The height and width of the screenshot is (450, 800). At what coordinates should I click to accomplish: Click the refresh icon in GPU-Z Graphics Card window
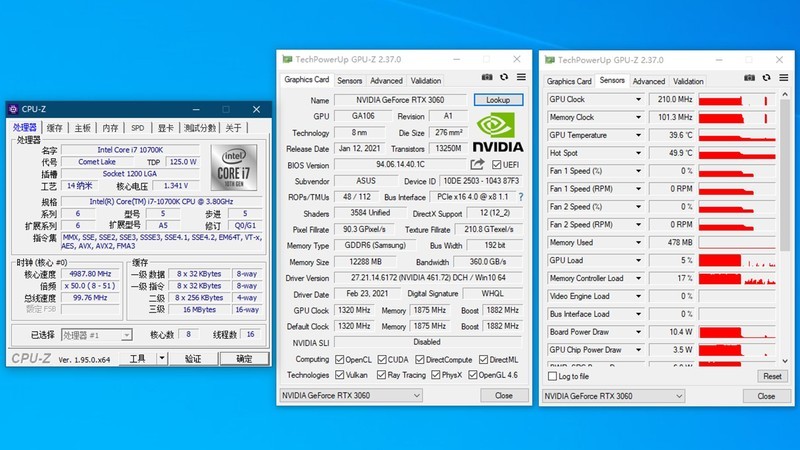click(x=504, y=77)
